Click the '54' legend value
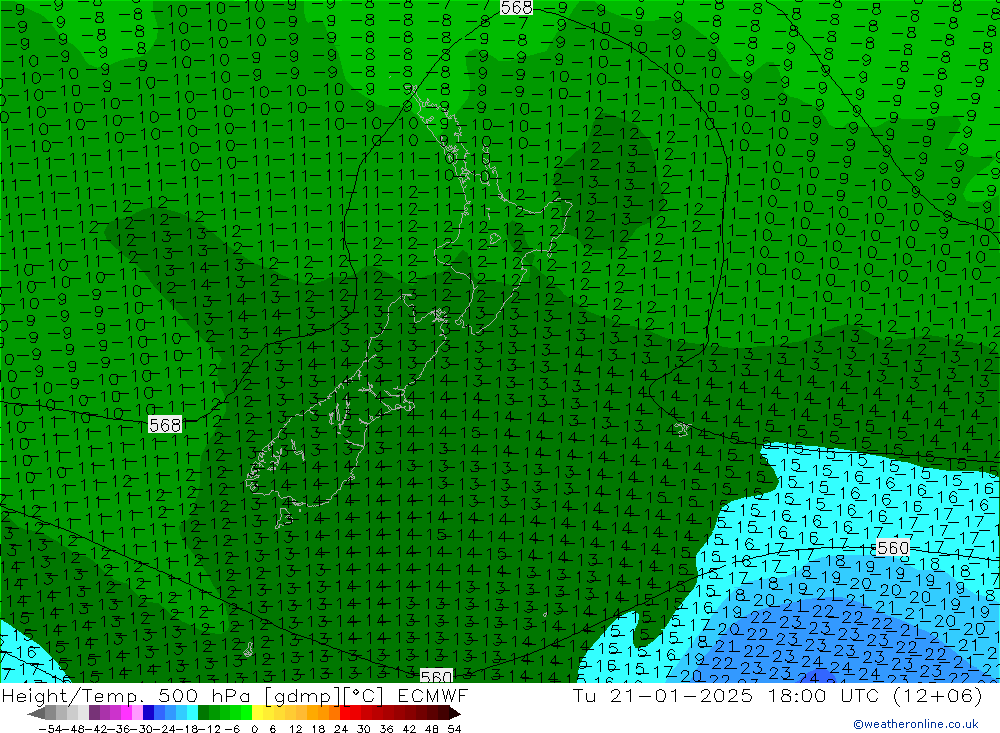This screenshot has height=733, width=1000. click(454, 729)
